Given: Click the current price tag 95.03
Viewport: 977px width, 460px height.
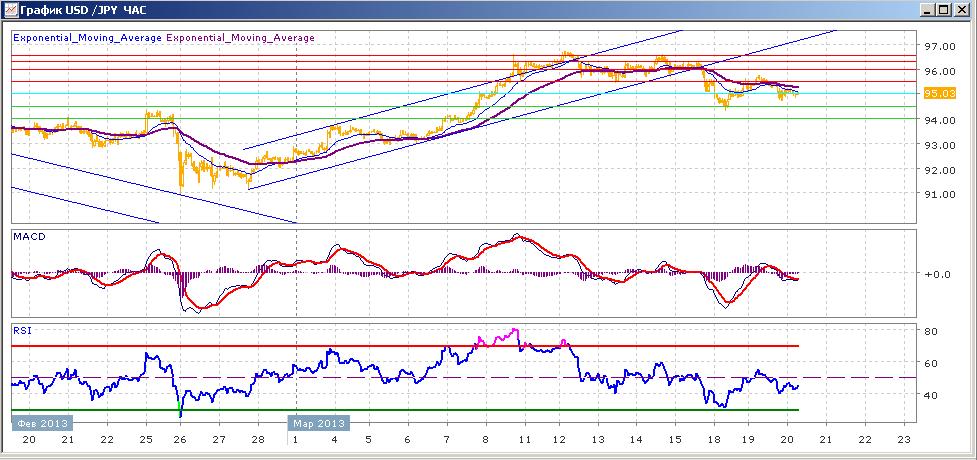Looking at the screenshot, I should (940, 93).
